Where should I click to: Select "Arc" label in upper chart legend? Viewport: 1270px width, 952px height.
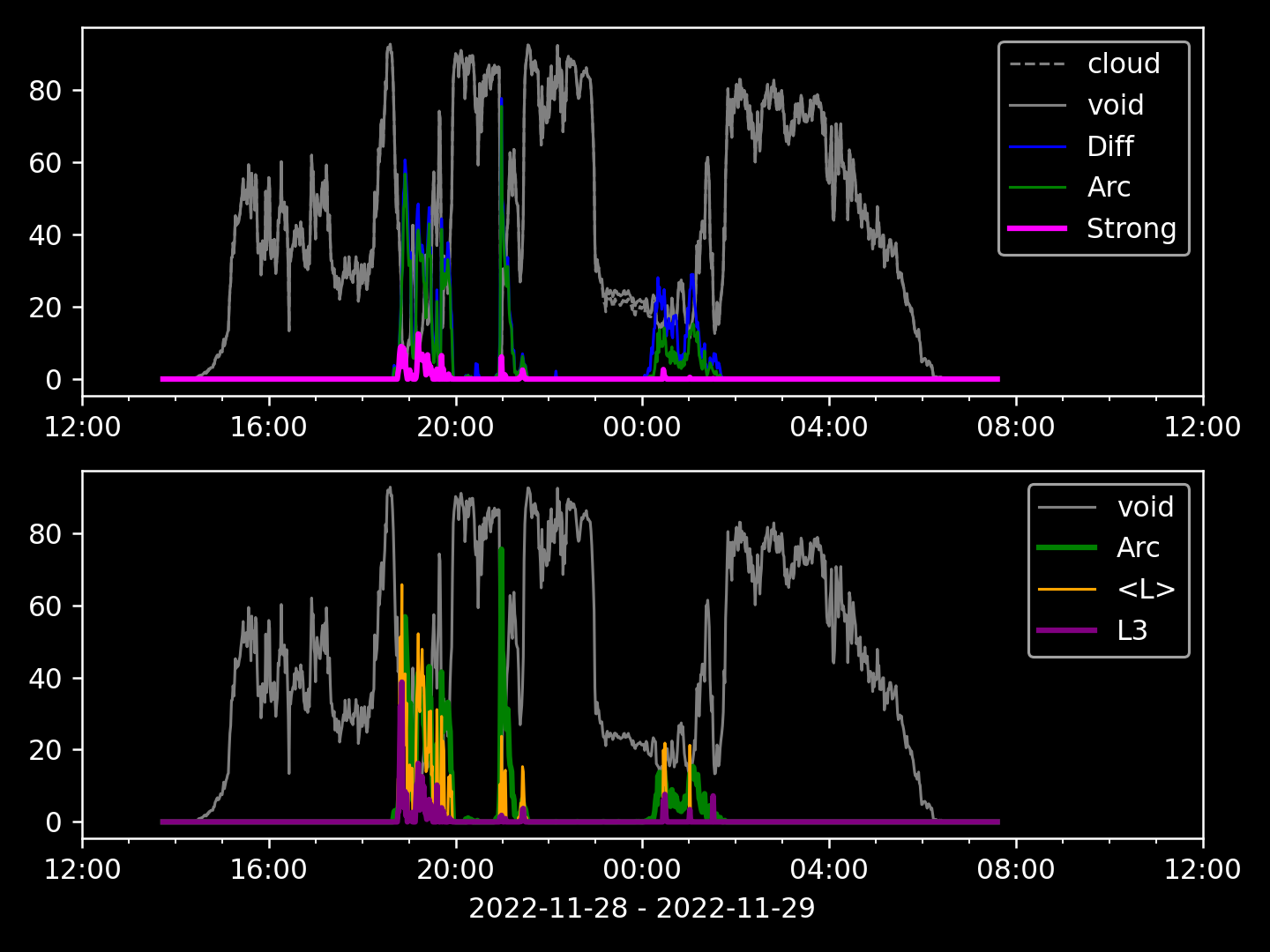click(x=1109, y=187)
